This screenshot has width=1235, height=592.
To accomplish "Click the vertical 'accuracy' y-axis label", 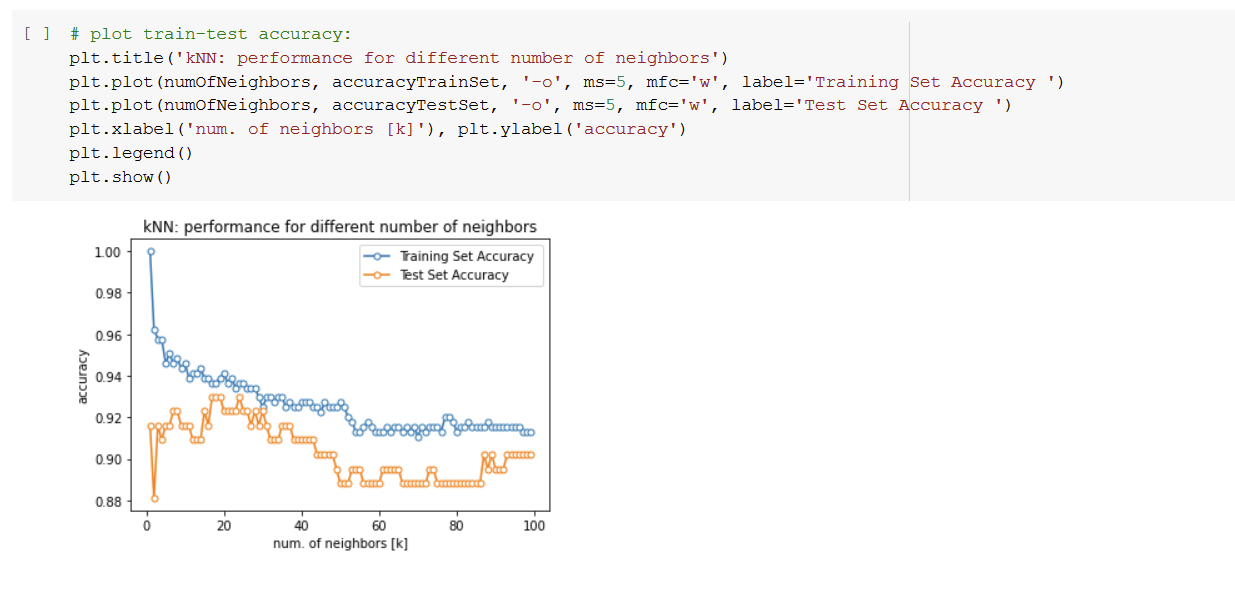I will 84,377.
